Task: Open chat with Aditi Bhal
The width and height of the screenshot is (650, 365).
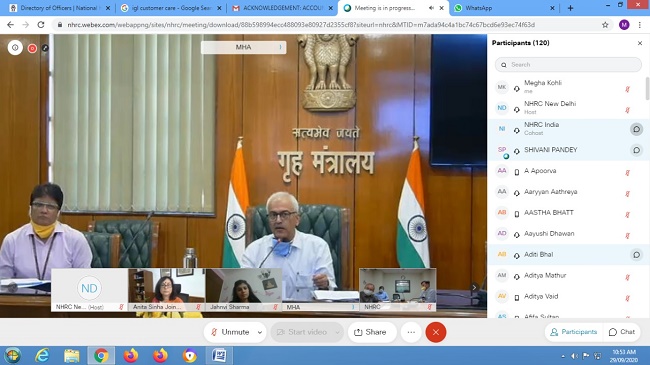Action: click(636, 254)
